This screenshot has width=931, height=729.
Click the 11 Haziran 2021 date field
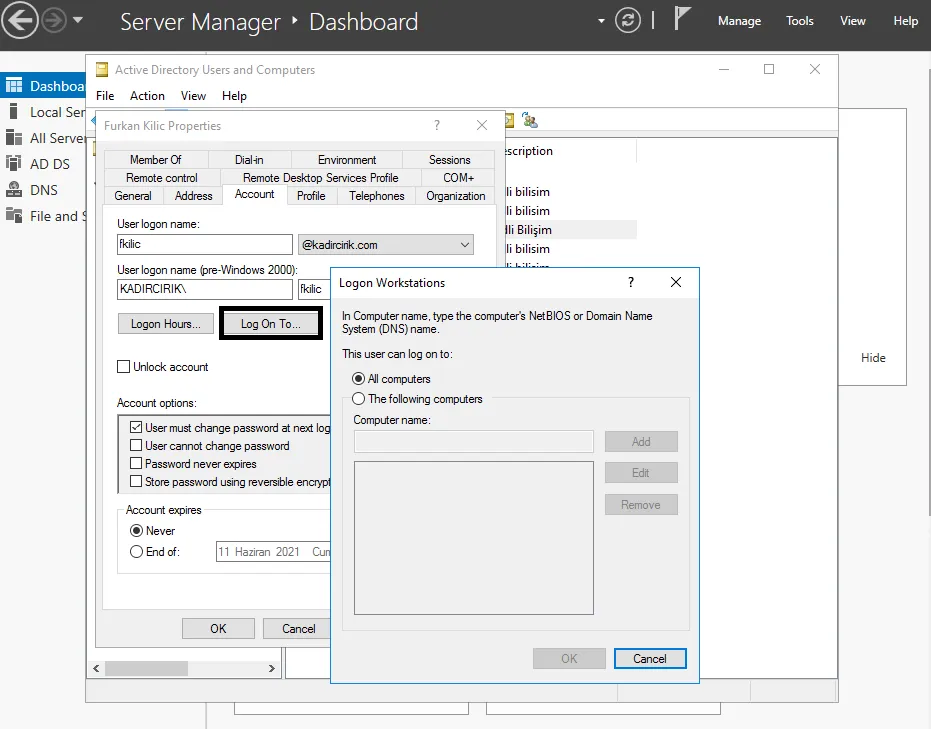click(x=273, y=551)
